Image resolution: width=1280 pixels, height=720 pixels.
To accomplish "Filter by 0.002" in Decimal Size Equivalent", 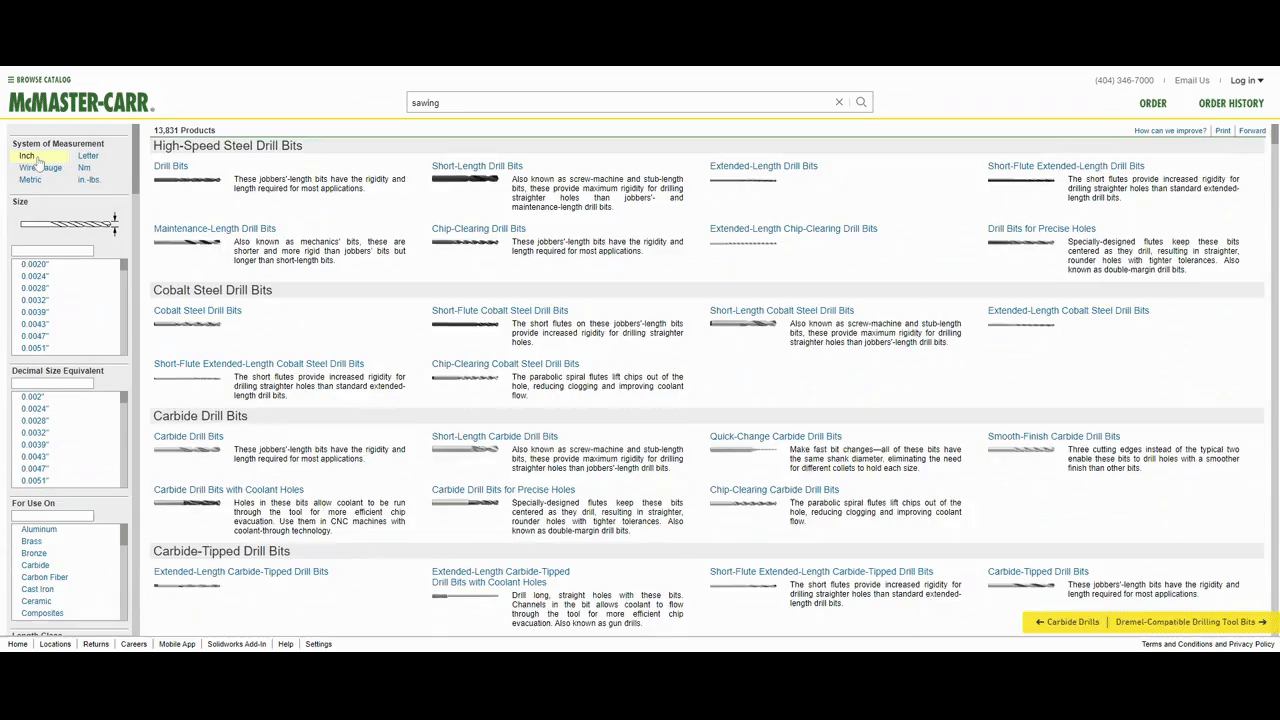I will [x=33, y=397].
